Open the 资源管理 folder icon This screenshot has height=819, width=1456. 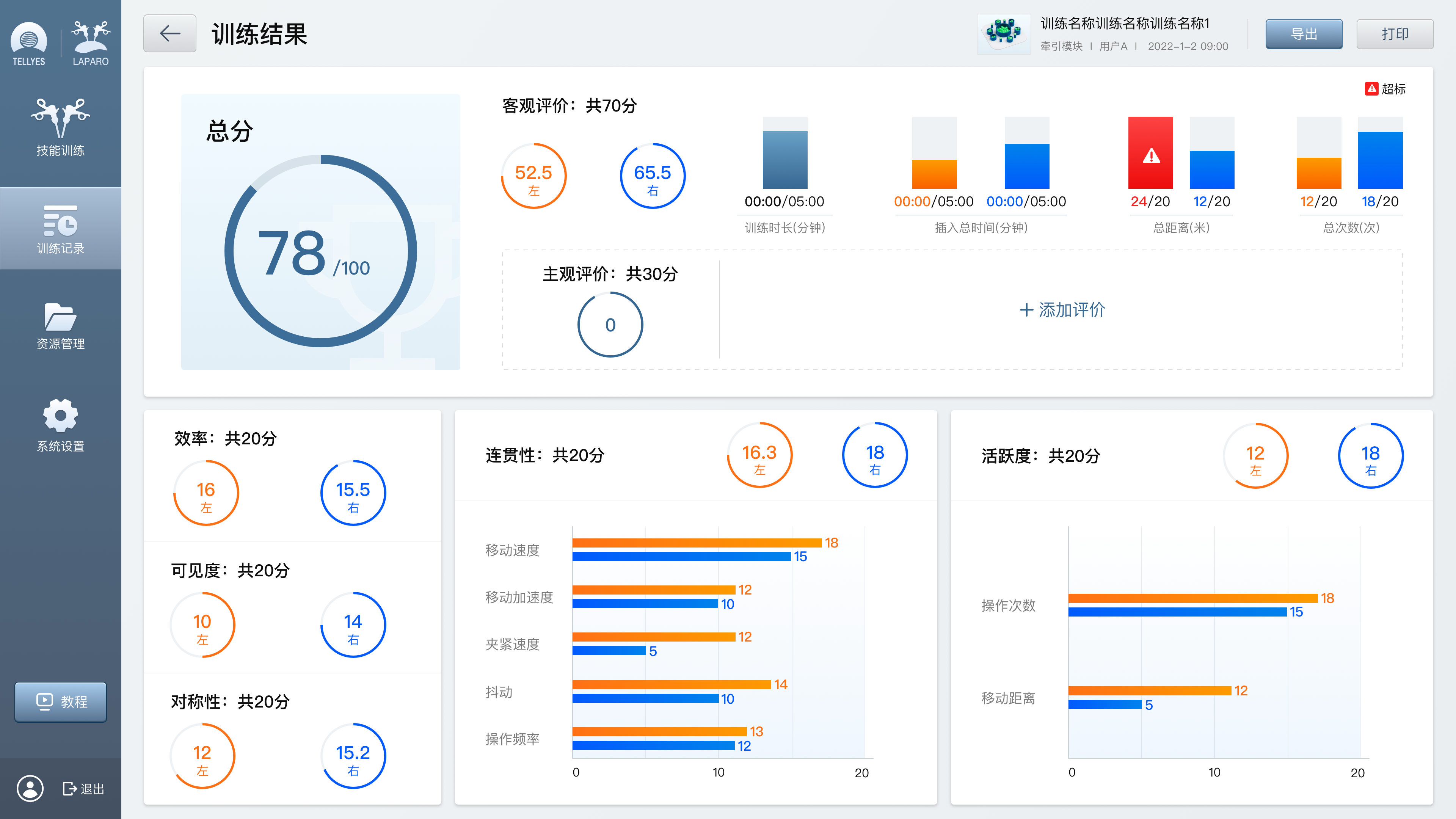point(61,317)
